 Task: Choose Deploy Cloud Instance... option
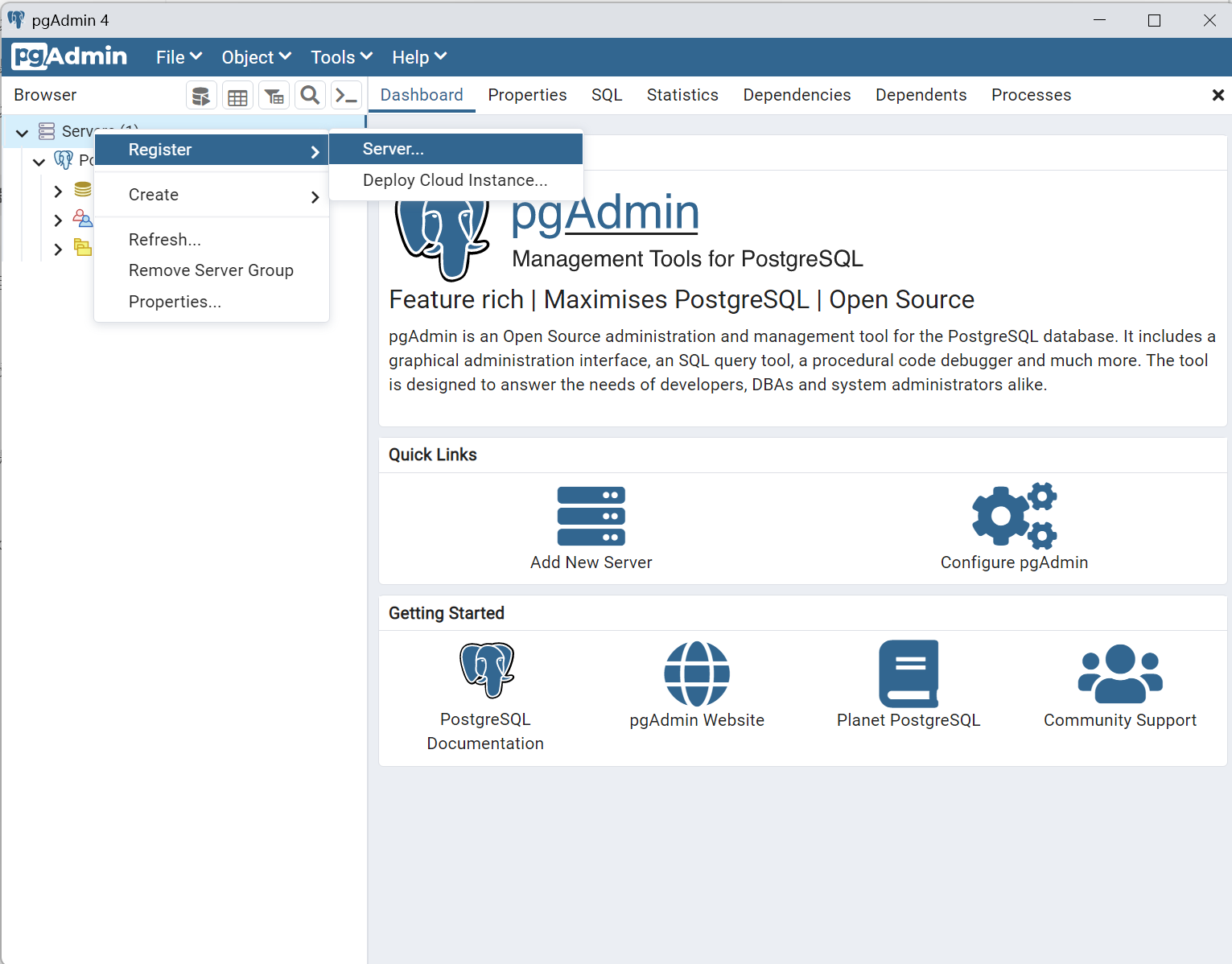coord(456,180)
